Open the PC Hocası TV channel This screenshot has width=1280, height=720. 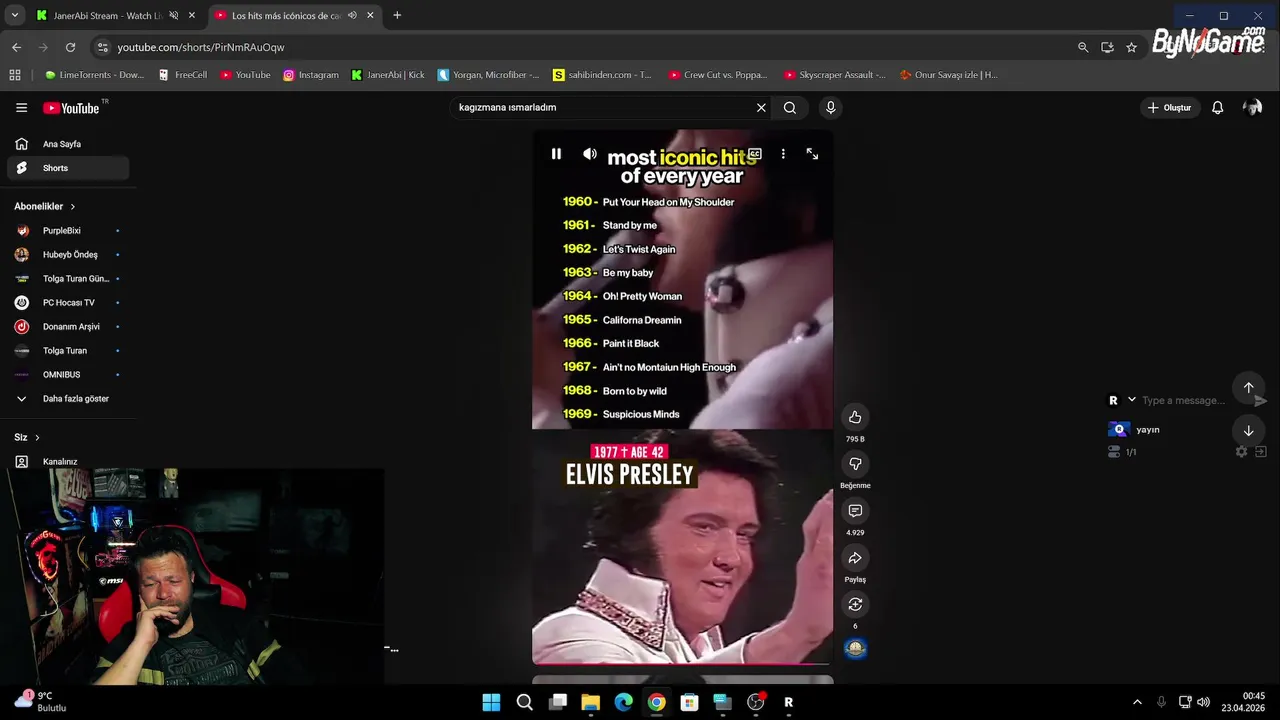(68, 303)
